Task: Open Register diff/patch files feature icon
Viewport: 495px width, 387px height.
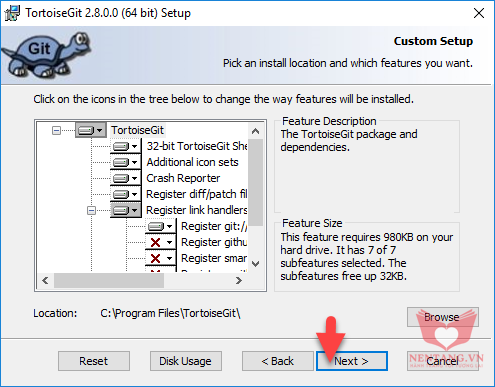Action: [126, 194]
